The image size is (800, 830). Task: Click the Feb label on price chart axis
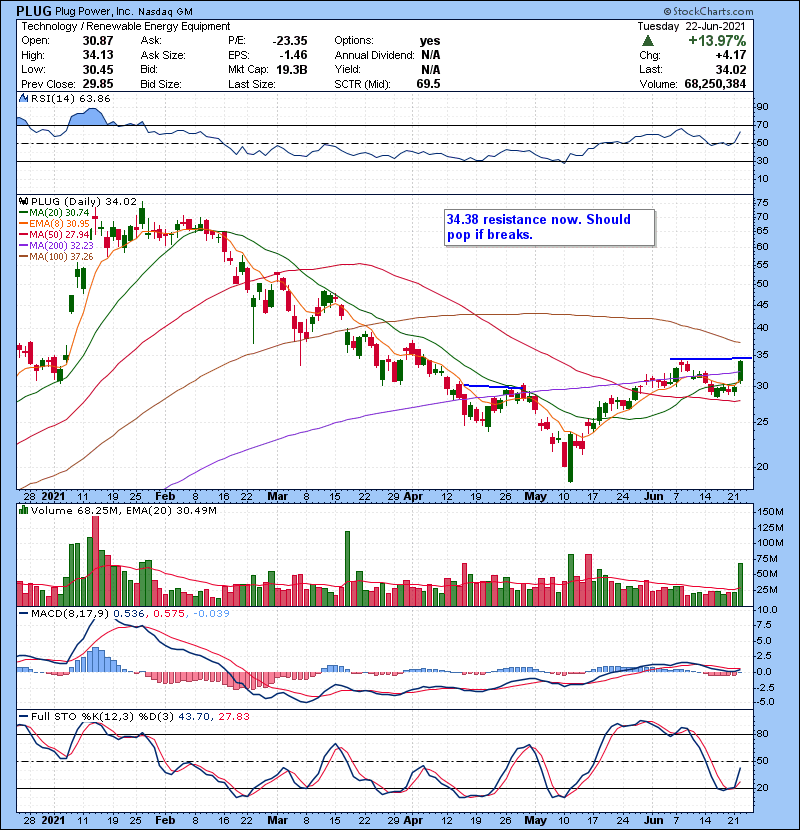165,497
